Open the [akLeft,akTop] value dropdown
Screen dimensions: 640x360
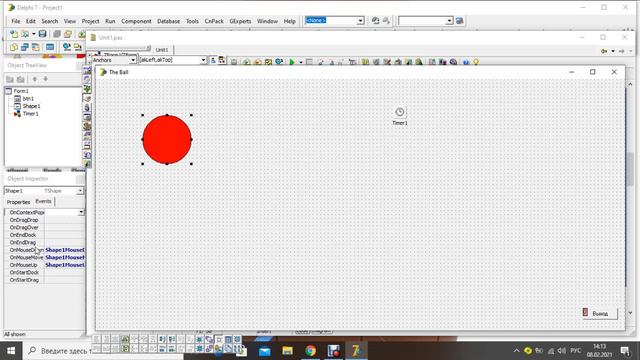pyautogui.click(x=203, y=60)
